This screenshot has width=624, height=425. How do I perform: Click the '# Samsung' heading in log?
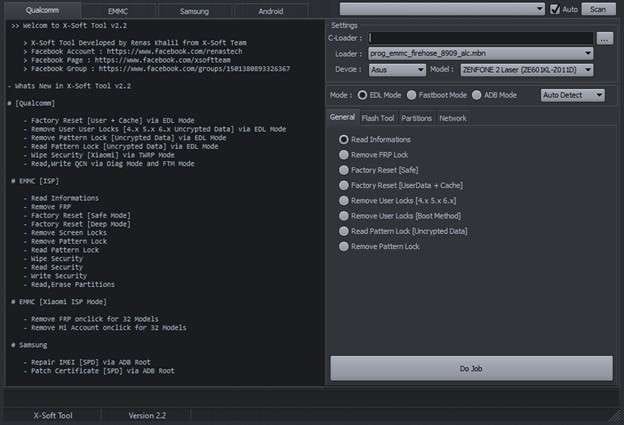pyautogui.click(x=29, y=345)
